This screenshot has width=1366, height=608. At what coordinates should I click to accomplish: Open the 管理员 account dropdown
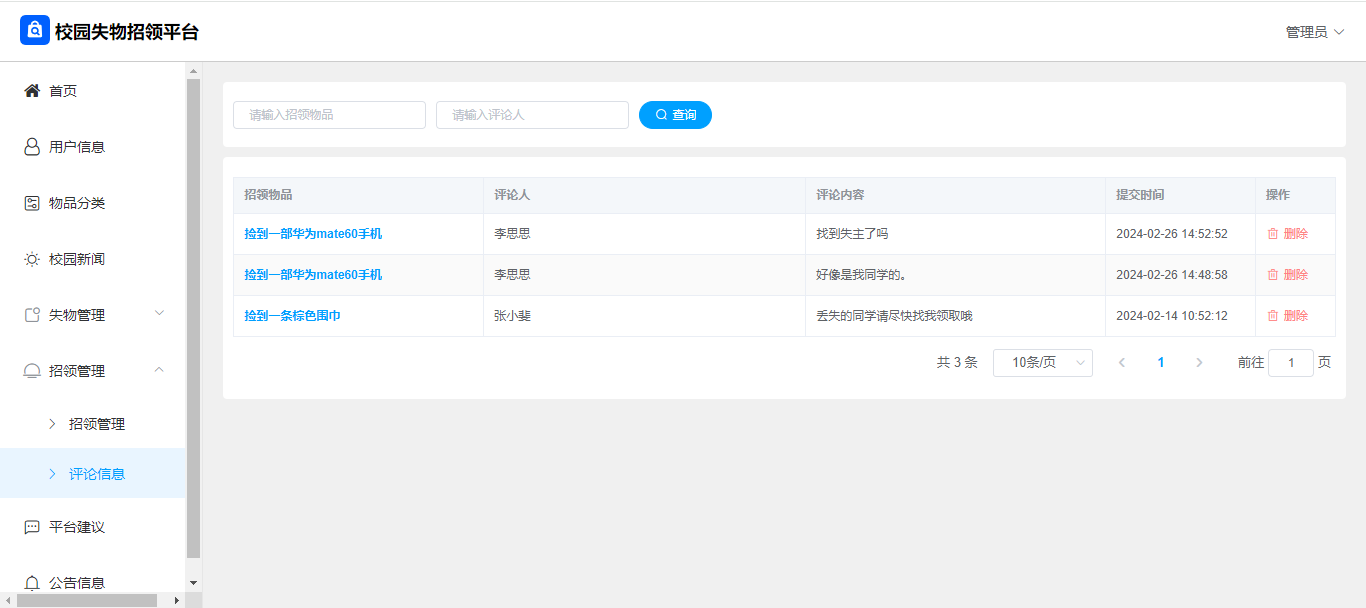coord(1314,32)
